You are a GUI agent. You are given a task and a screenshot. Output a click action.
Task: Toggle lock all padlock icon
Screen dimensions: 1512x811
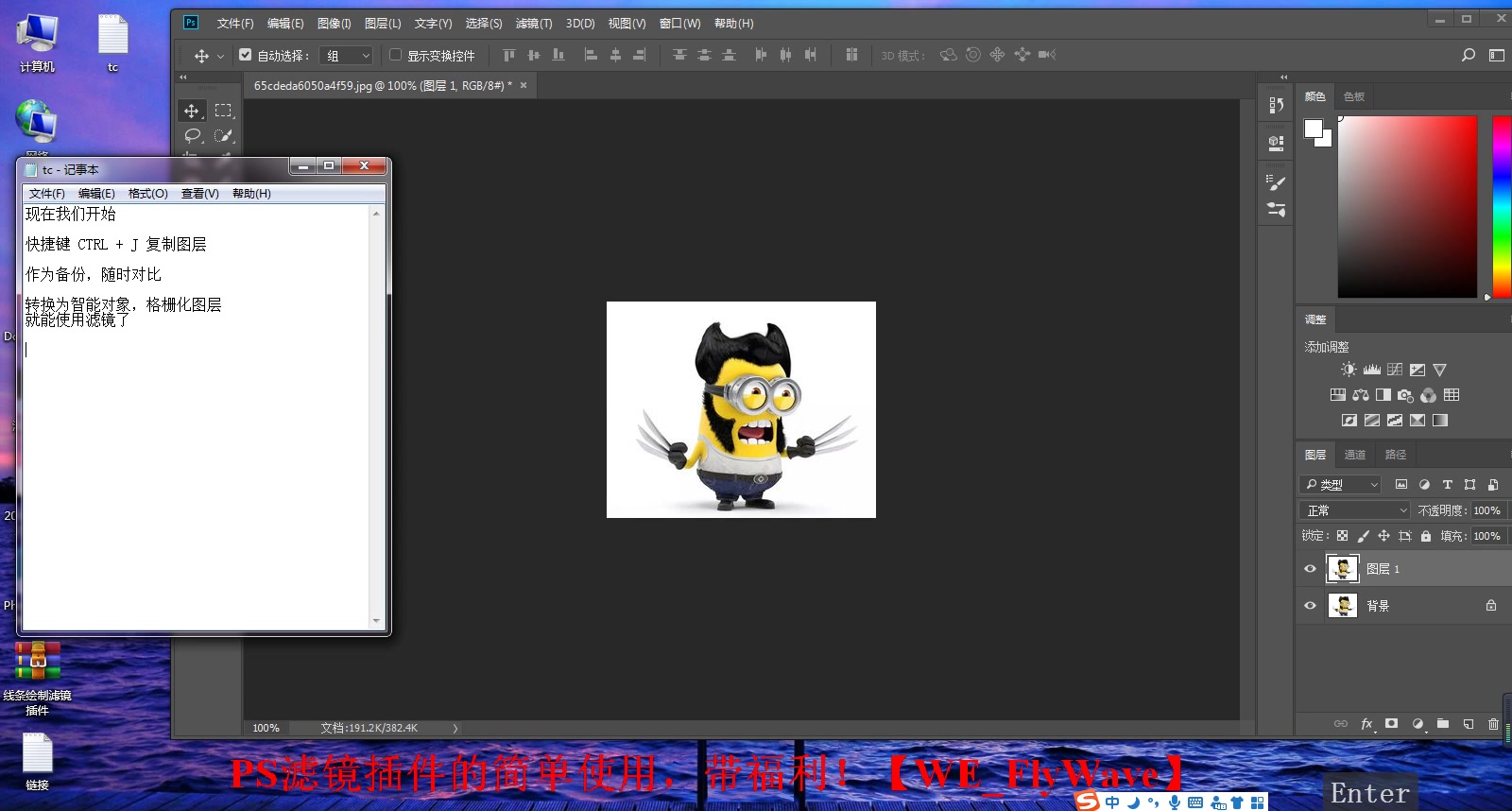point(1426,536)
